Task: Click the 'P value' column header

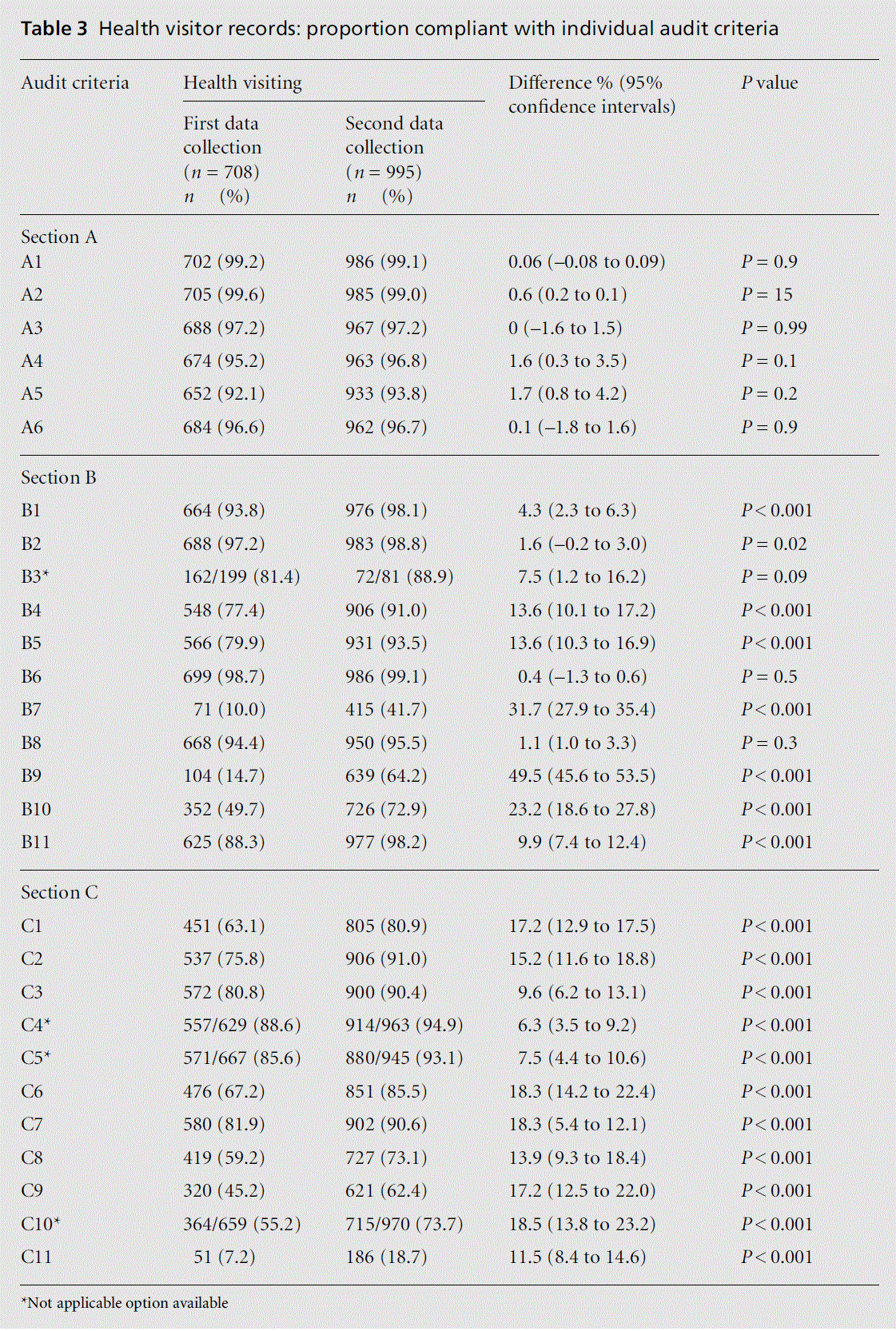Action: coord(769,83)
